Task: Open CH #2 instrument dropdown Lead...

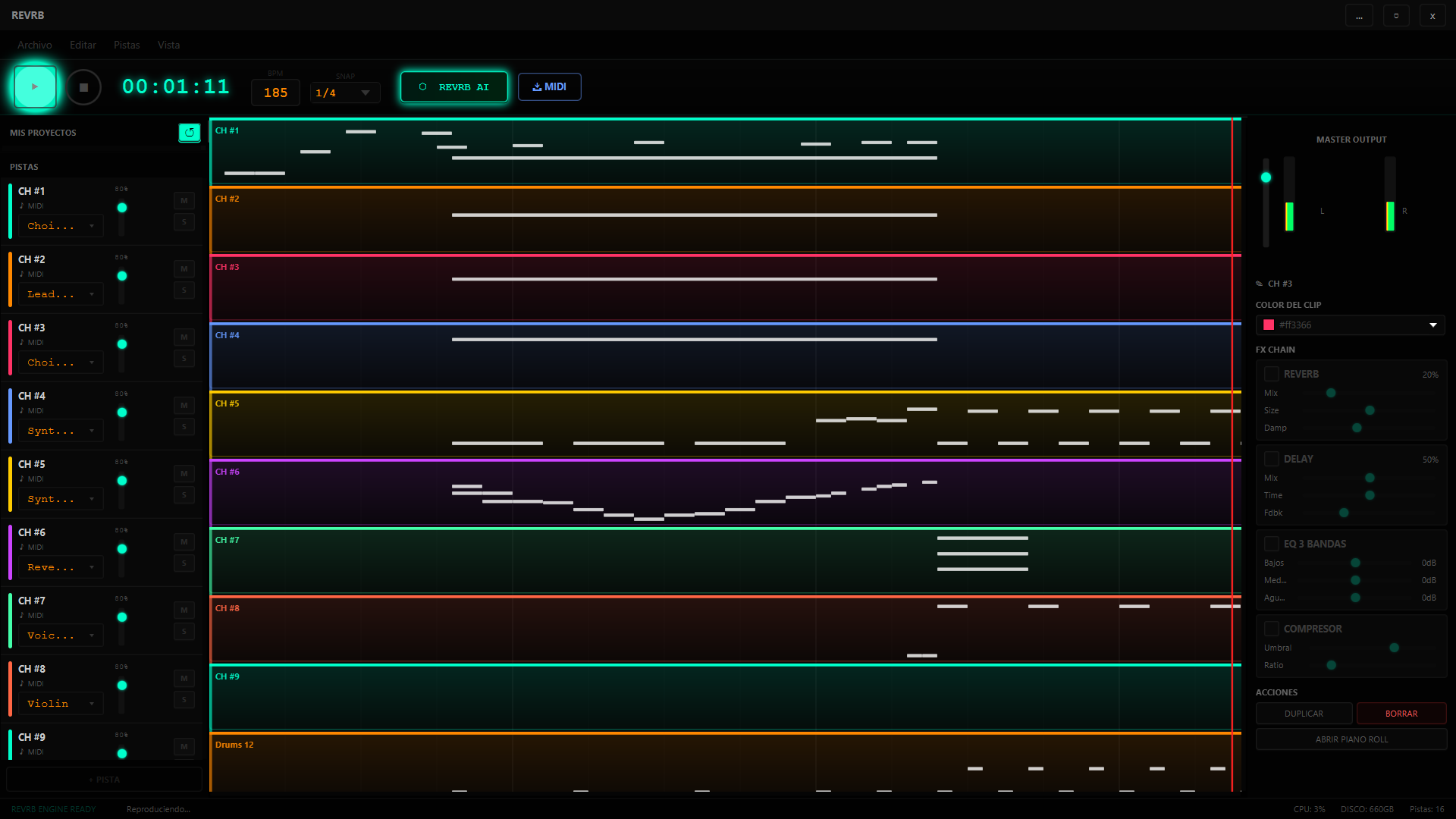Action: click(x=61, y=294)
